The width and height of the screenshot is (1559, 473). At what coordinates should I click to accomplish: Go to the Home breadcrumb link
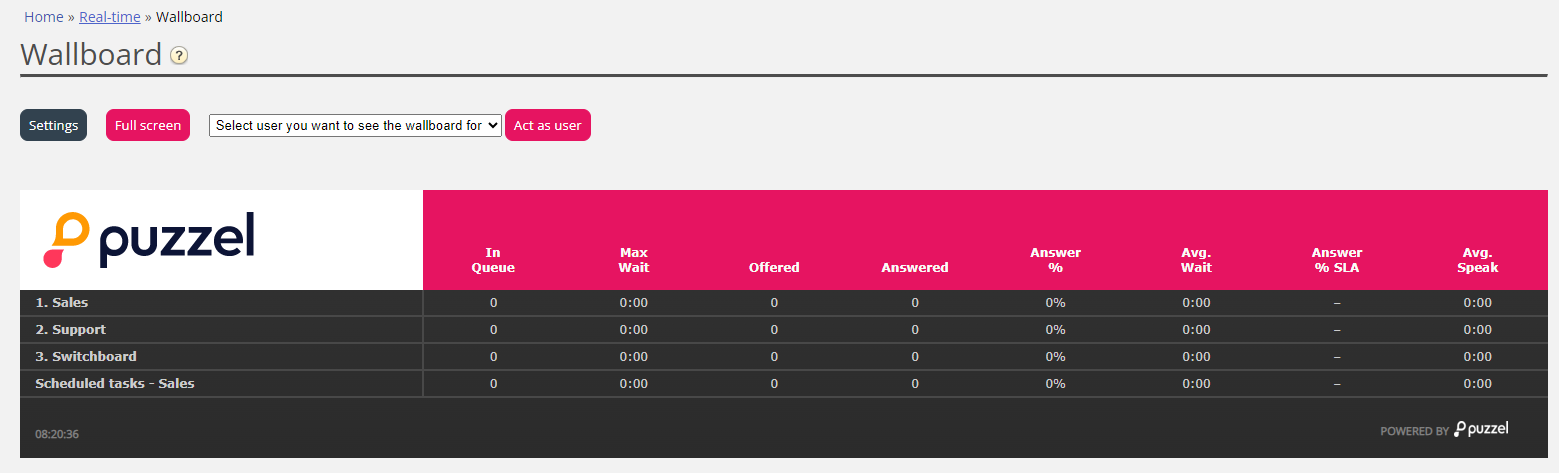44,17
